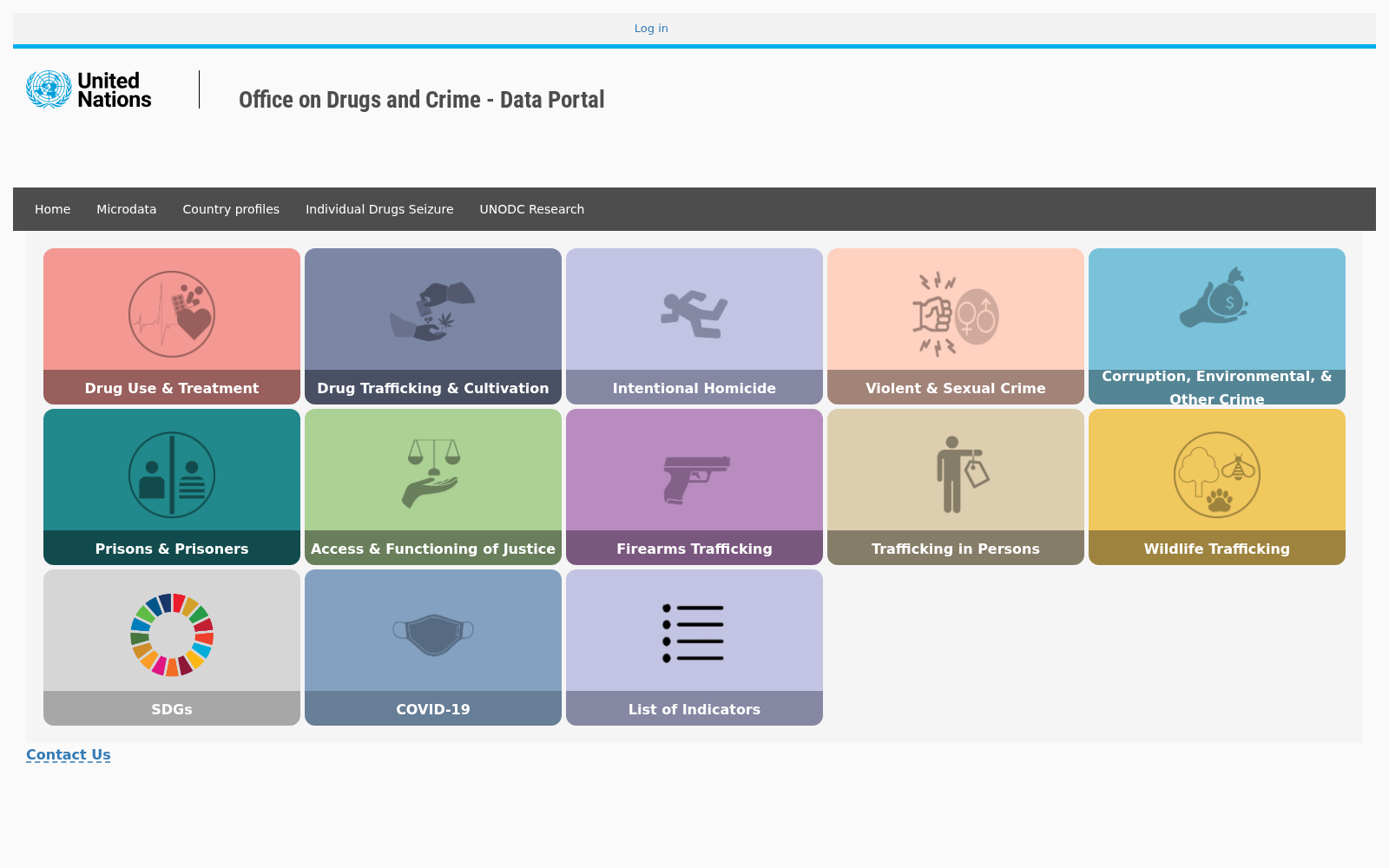Viewport: 1389px width, 868px height.
Task: Click the prisoner behind bars icon
Action: click(x=172, y=475)
